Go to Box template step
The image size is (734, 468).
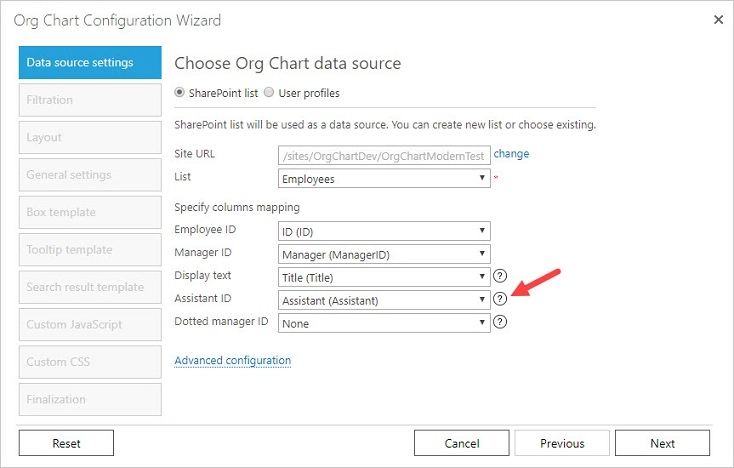[90, 212]
